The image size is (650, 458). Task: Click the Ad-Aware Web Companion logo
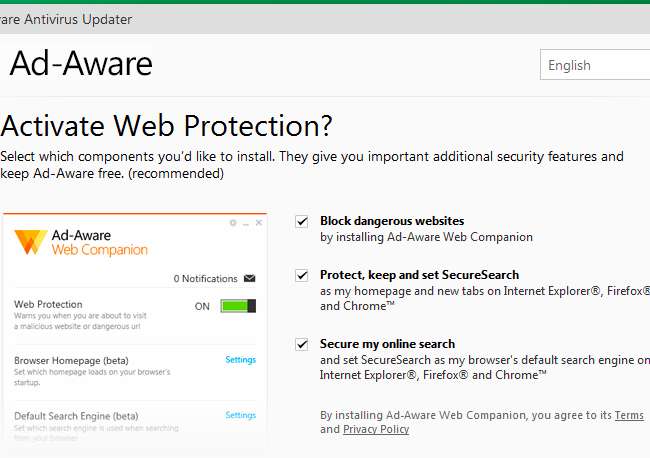[x=29, y=242]
